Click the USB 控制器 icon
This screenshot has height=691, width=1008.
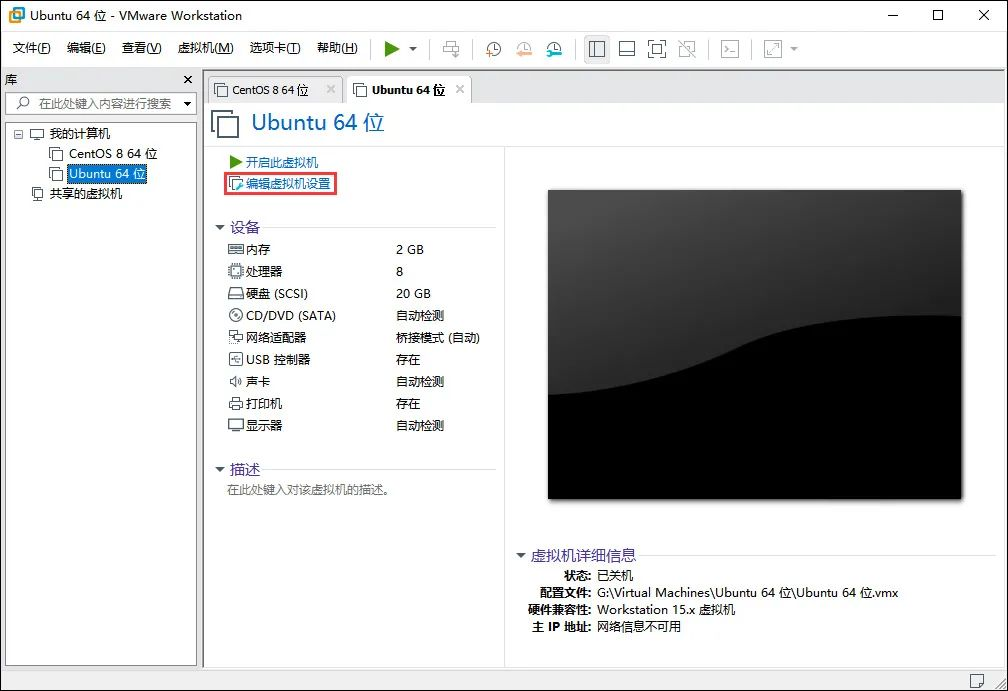click(x=235, y=359)
